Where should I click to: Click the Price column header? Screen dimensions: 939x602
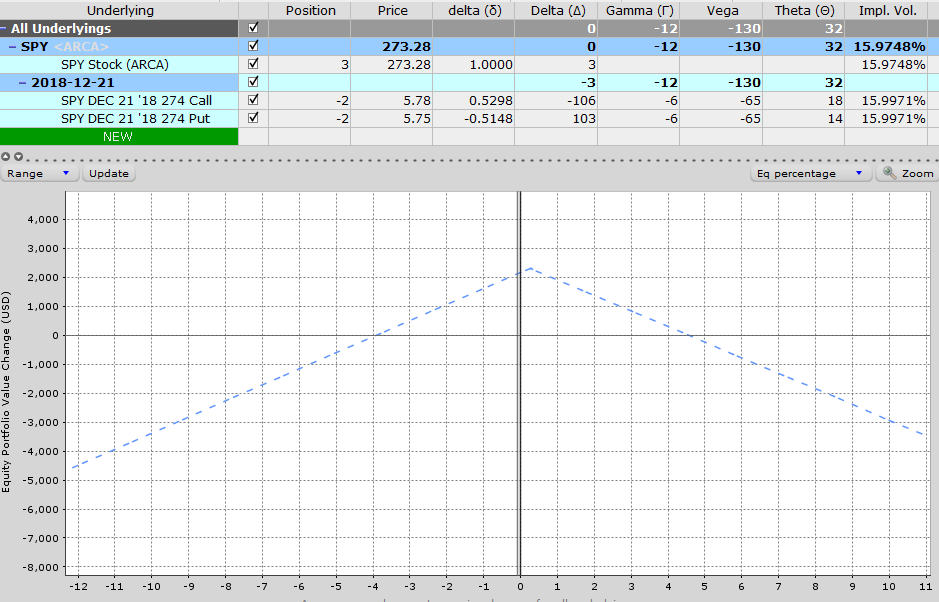tap(392, 10)
